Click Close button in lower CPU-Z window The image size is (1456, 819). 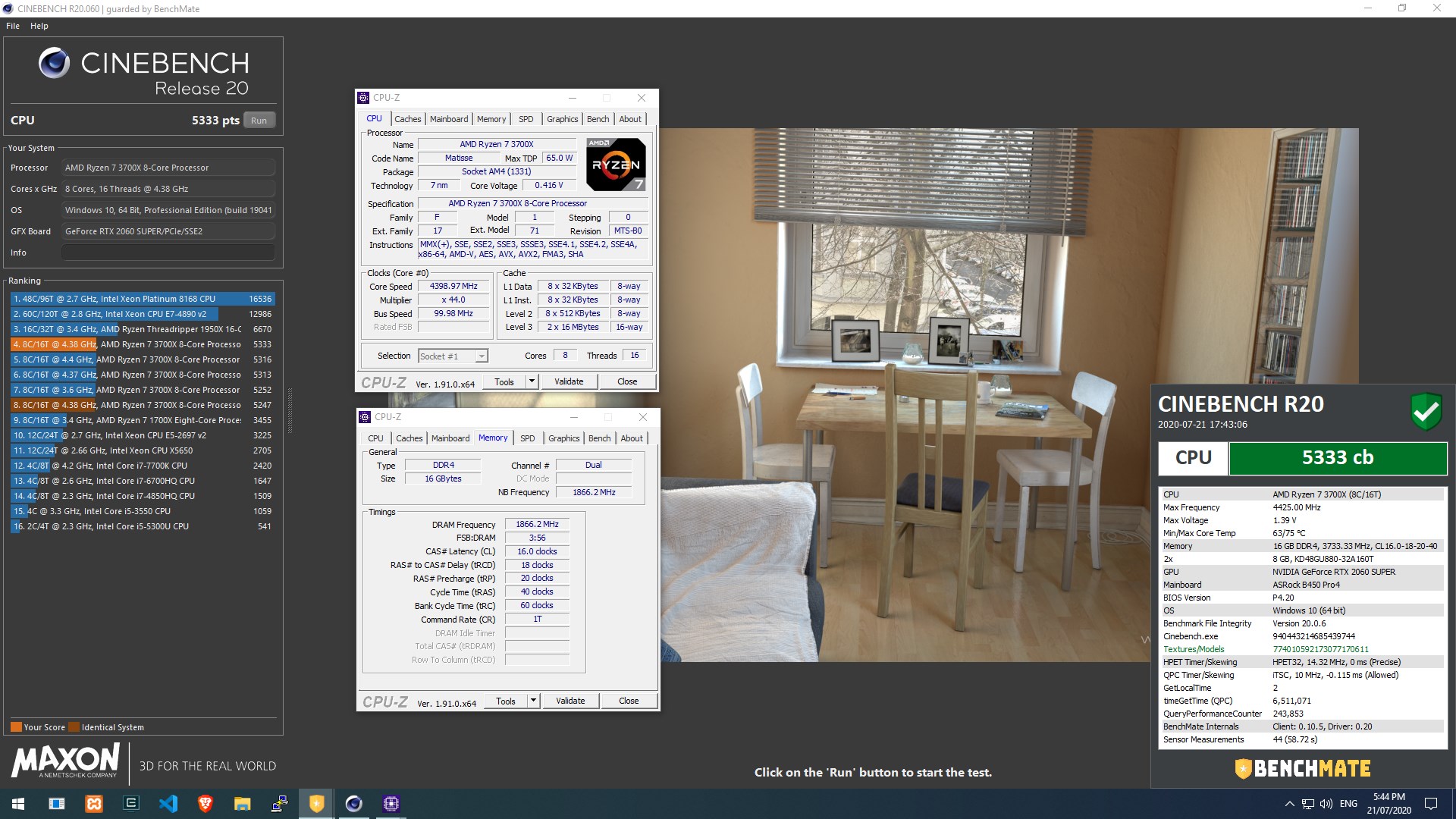pyautogui.click(x=629, y=701)
